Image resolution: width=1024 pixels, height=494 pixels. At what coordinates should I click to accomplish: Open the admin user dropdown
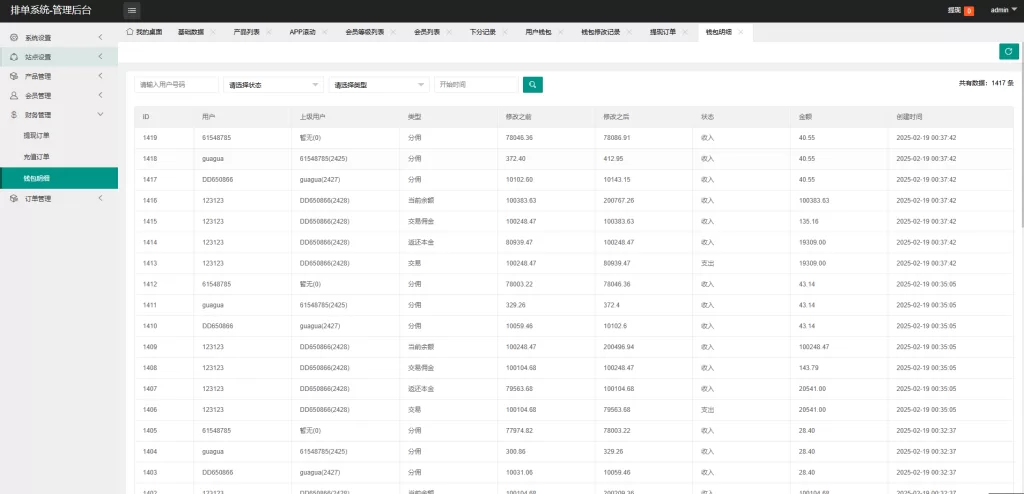[1003, 10]
